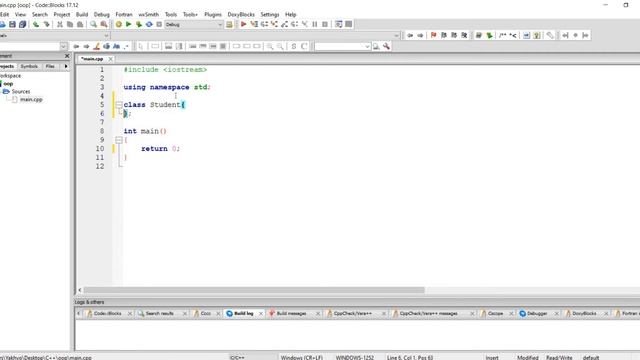
Task: Open the Settings menu
Action: pos(269,14)
